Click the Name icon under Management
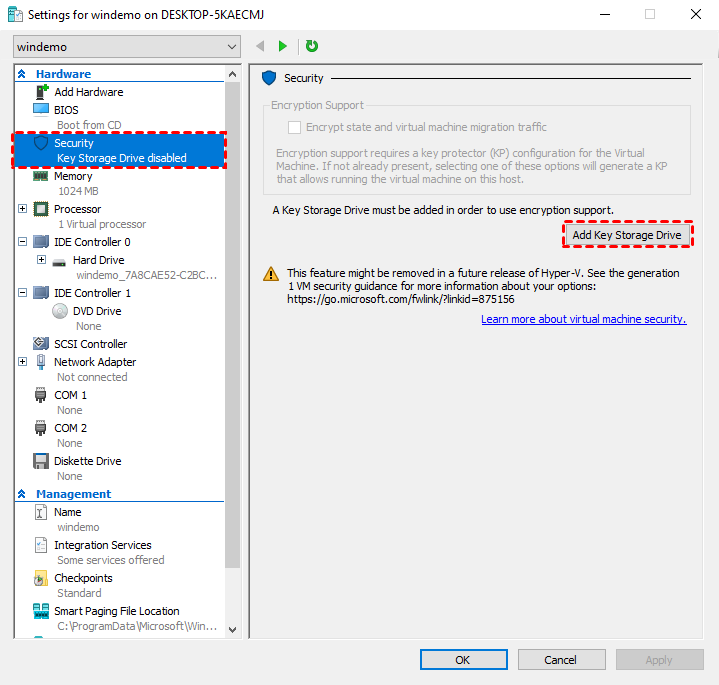Image resolution: width=719 pixels, height=685 pixels. click(x=40, y=512)
